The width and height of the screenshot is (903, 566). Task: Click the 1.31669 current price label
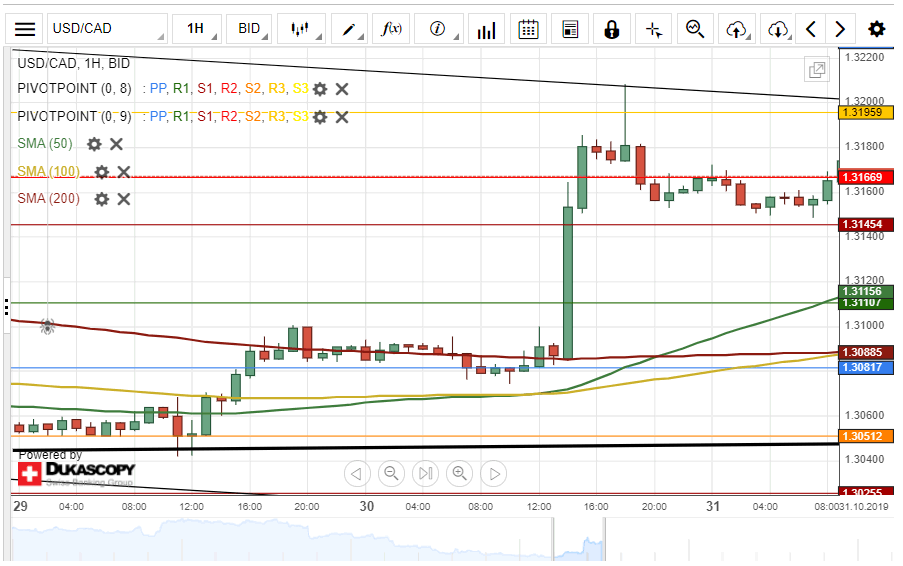862,177
